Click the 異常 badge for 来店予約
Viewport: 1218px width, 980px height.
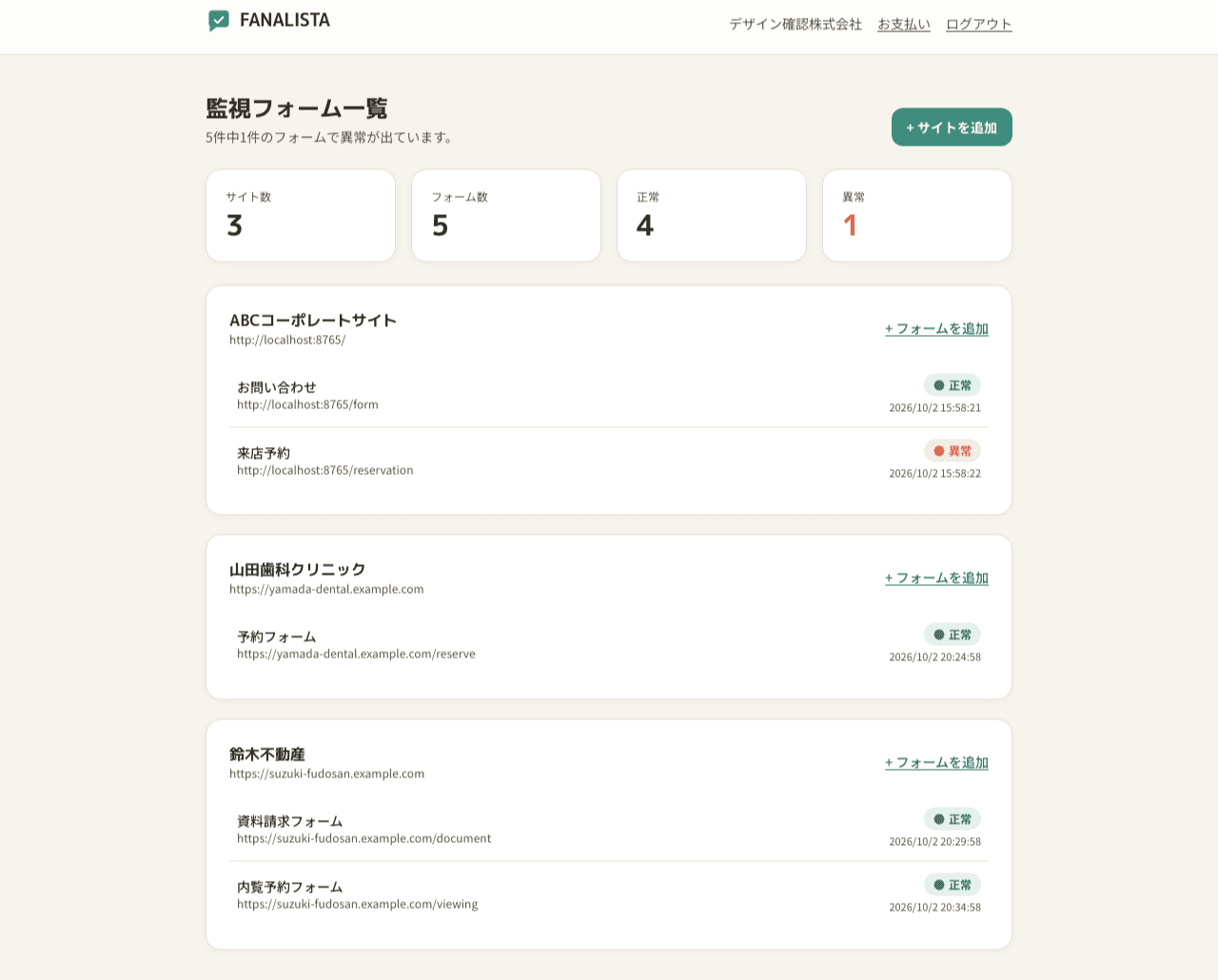[x=953, y=451]
